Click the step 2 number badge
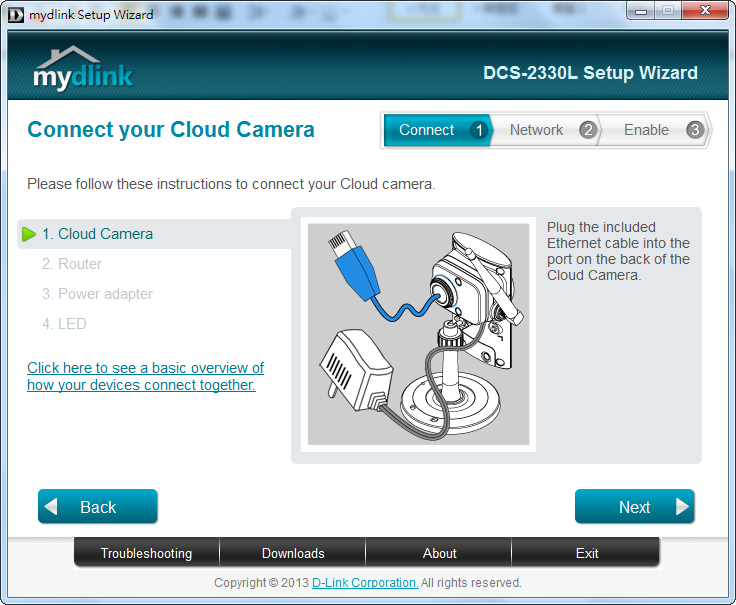Image resolution: width=736 pixels, height=605 pixels. [x=587, y=130]
